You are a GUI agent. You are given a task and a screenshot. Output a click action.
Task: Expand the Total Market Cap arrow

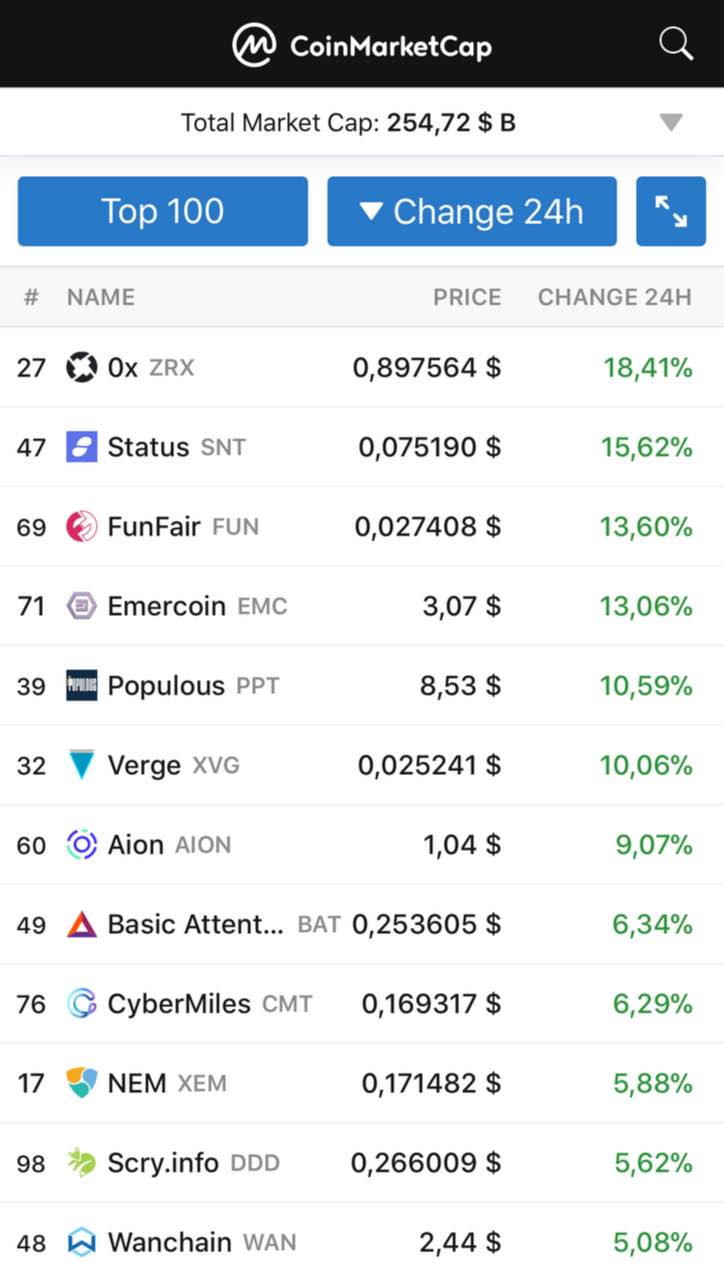671,123
